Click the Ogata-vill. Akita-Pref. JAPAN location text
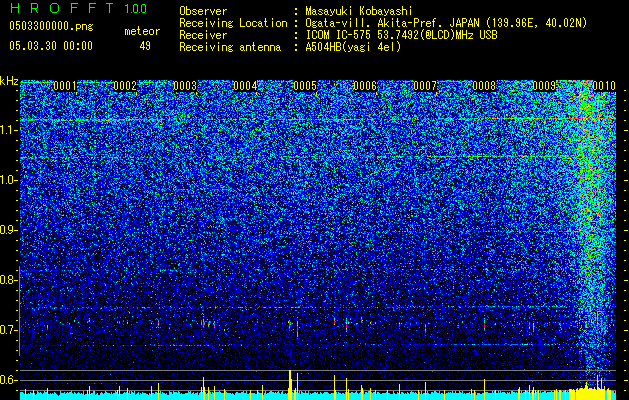 (x=446, y=23)
